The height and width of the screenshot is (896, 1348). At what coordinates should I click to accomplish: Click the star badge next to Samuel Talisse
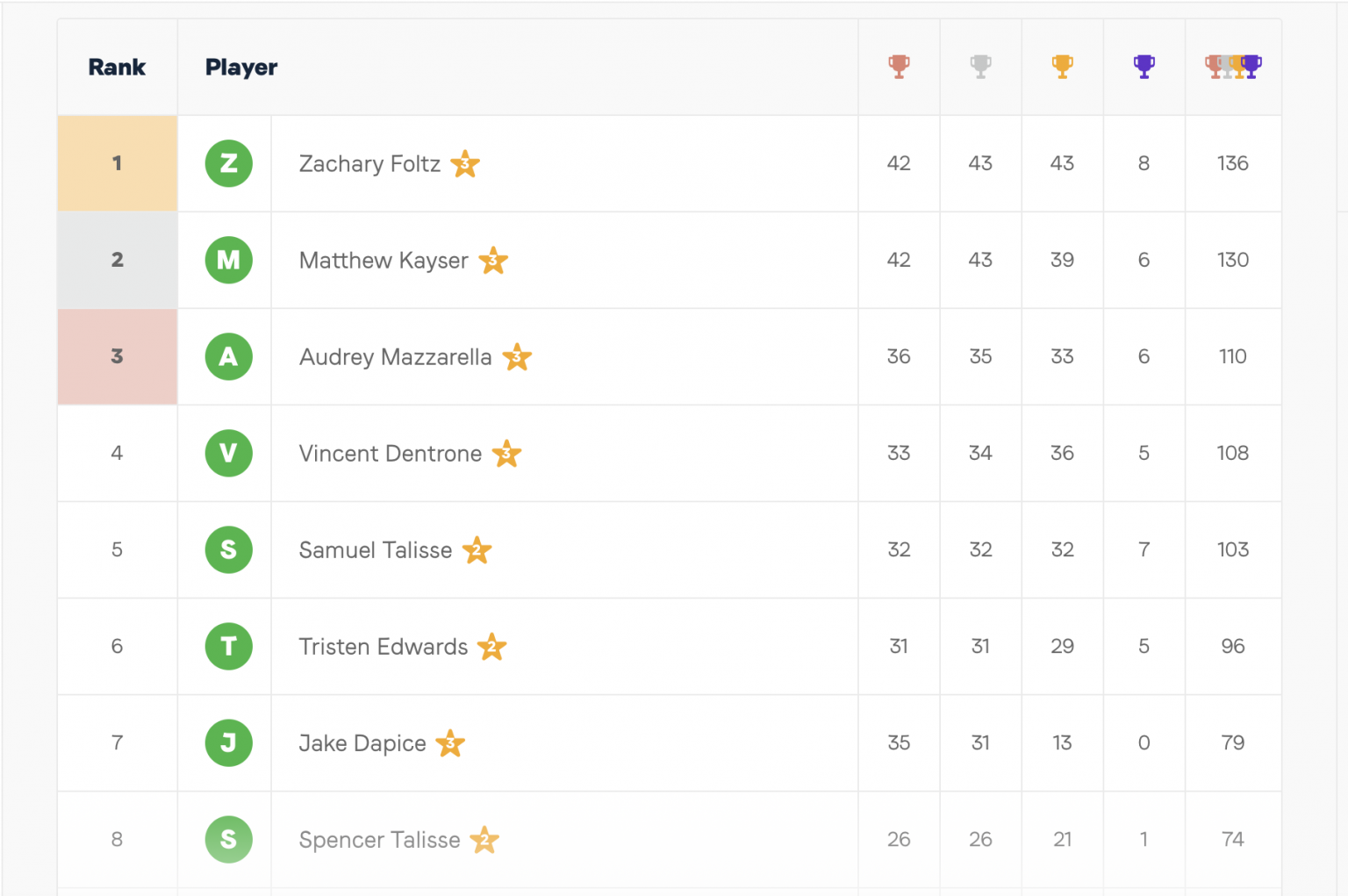point(477,550)
